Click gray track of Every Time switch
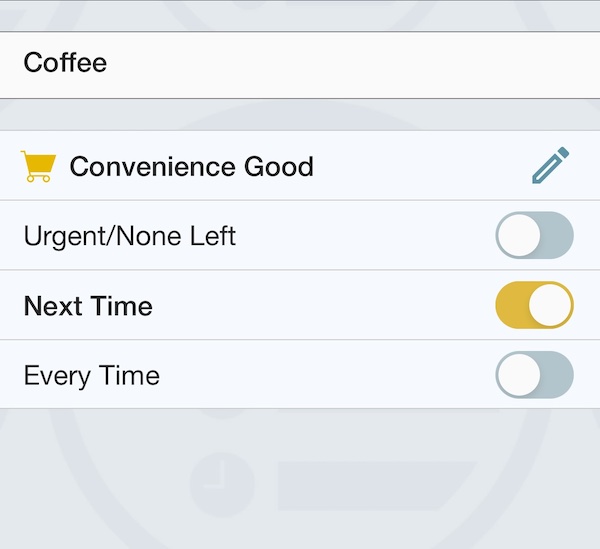The height and width of the screenshot is (549, 600). point(557,375)
